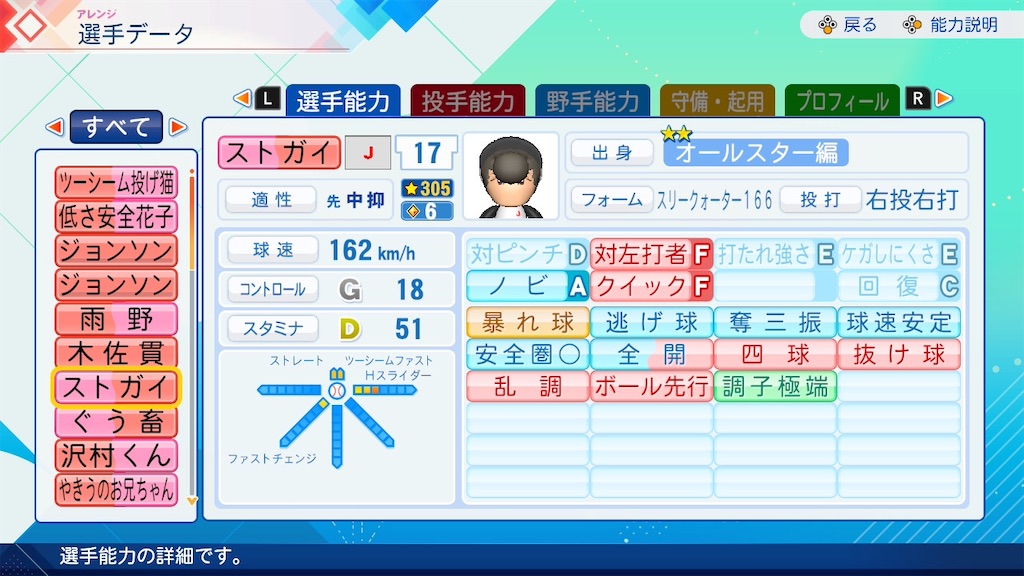Viewport: 1024px width, 576px height.
Task: Click the スタミナ D rank icon
Action: point(350,329)
